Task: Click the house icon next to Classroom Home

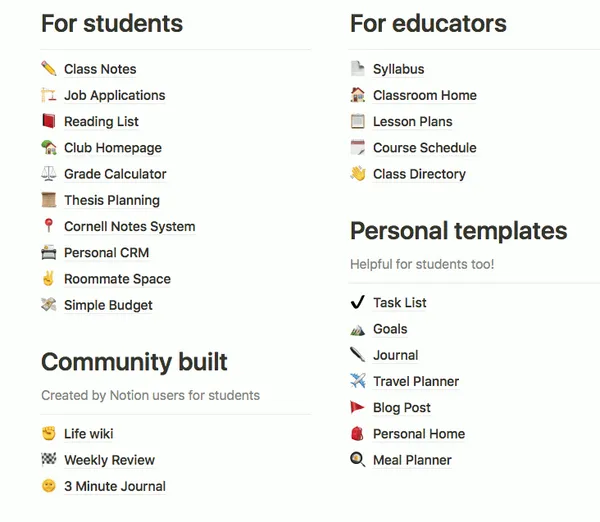Action: (358, 95)
